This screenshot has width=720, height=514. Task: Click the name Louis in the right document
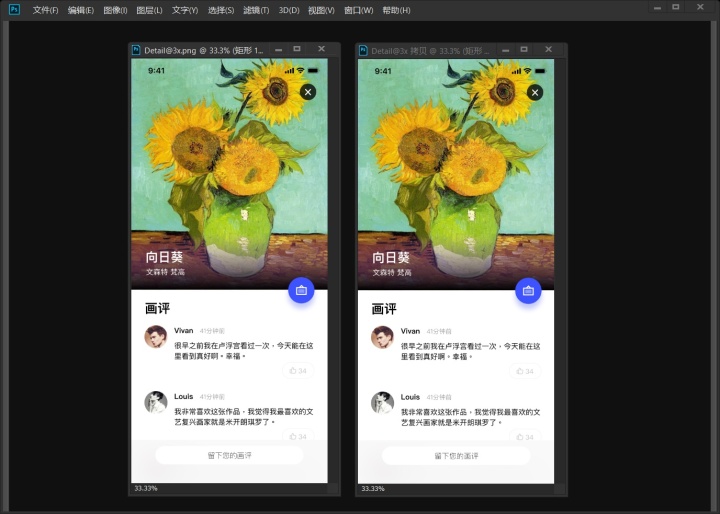tap(411, 397)
